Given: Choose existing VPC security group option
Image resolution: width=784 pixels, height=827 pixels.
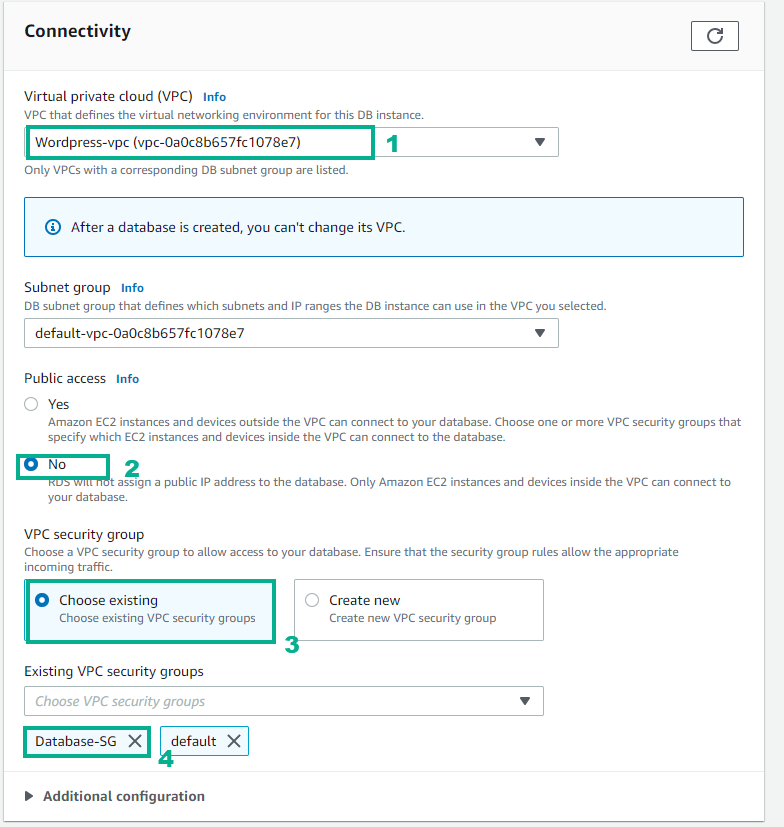Looking at the screenshot, I should point(43,600).
